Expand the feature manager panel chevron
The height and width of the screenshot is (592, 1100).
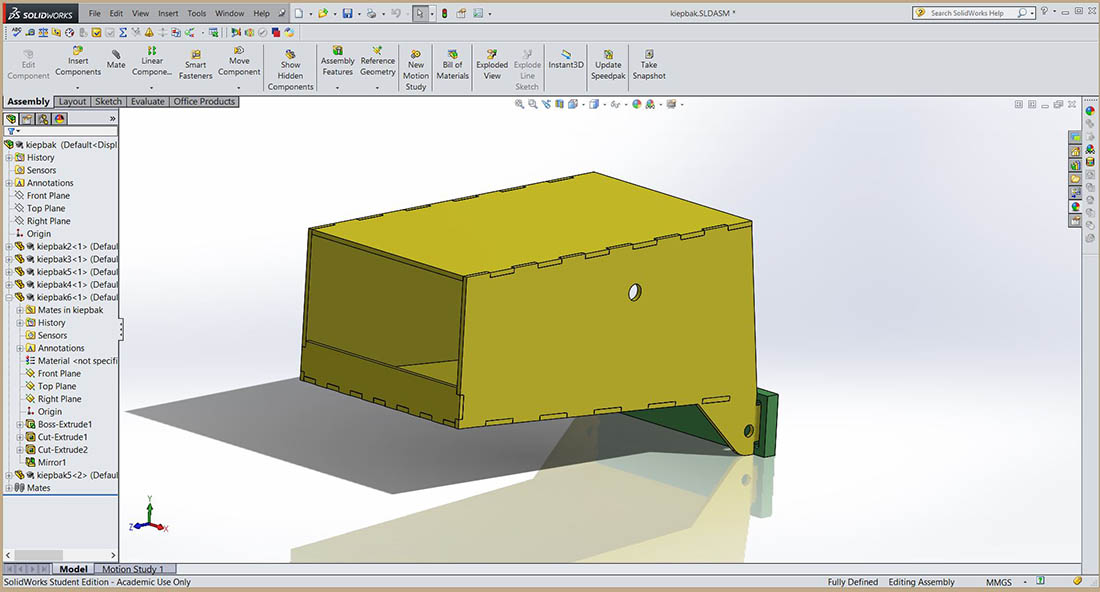pos(112,119)
